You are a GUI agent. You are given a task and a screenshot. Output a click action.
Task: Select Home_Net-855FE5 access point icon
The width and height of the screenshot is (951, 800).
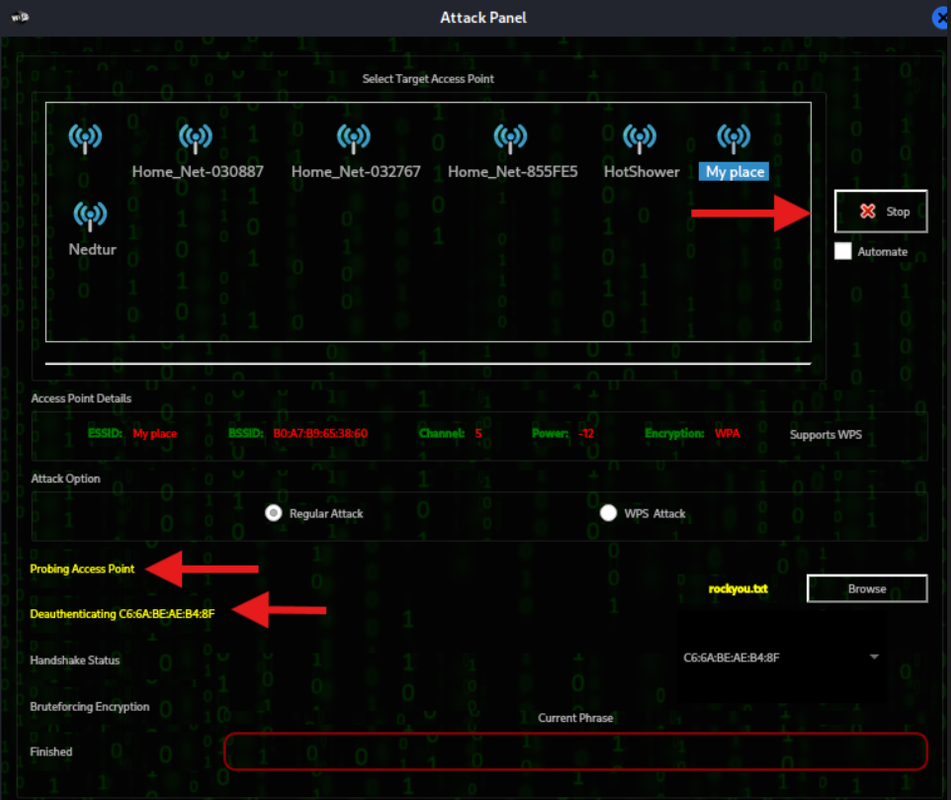pos(510,139)
